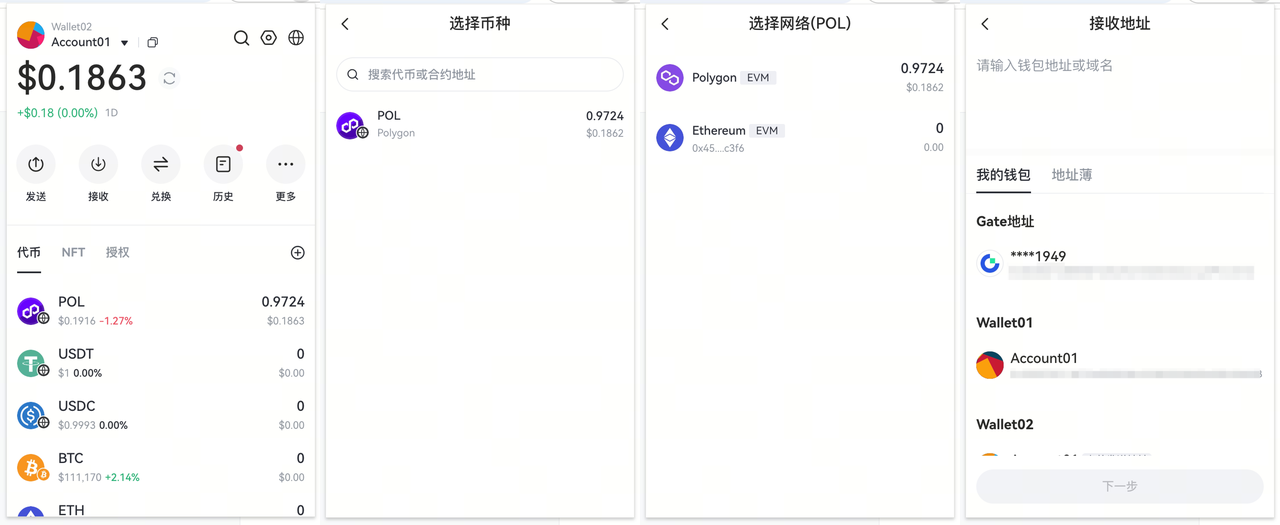Tap the 发送 (send) icon
Screen dimensions: 1280x525
[36, 164]
